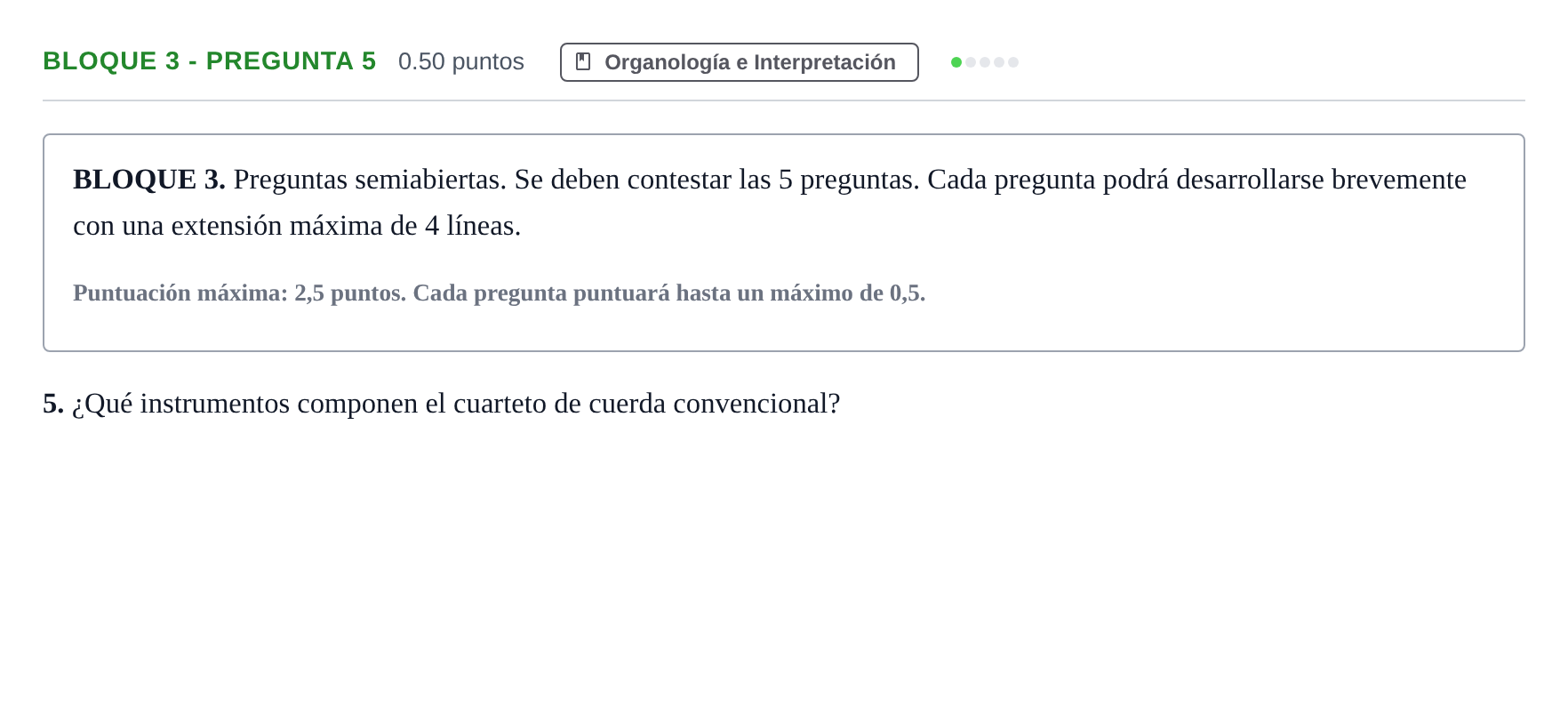Click the bold BLOQUE 3. label in box
The height and width of the screenshot is (722, 1568).
pos(149,180)
